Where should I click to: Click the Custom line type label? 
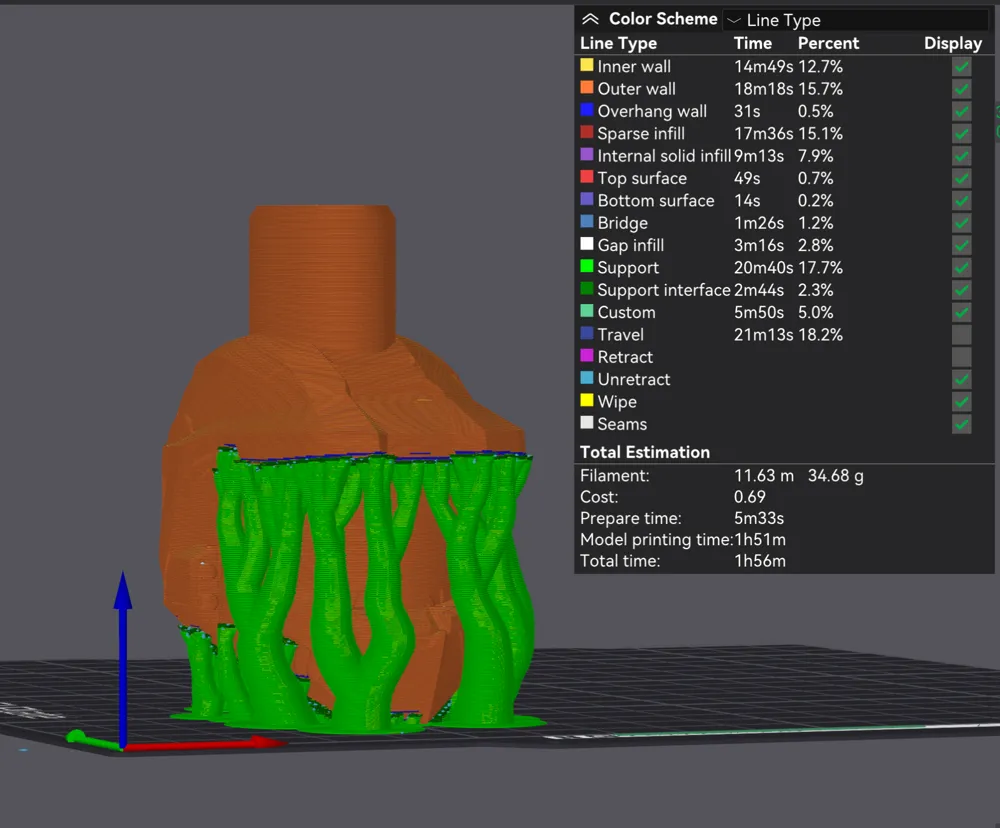tap(626, 312)
